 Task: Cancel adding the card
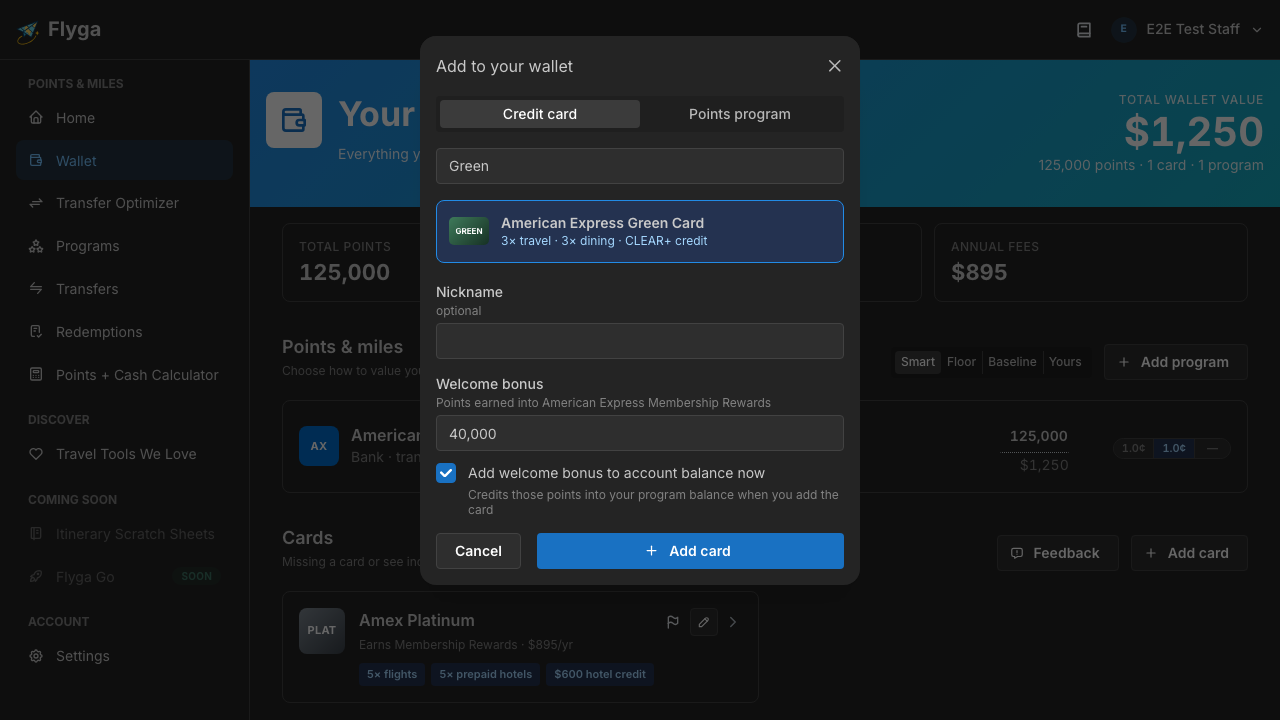478,551
